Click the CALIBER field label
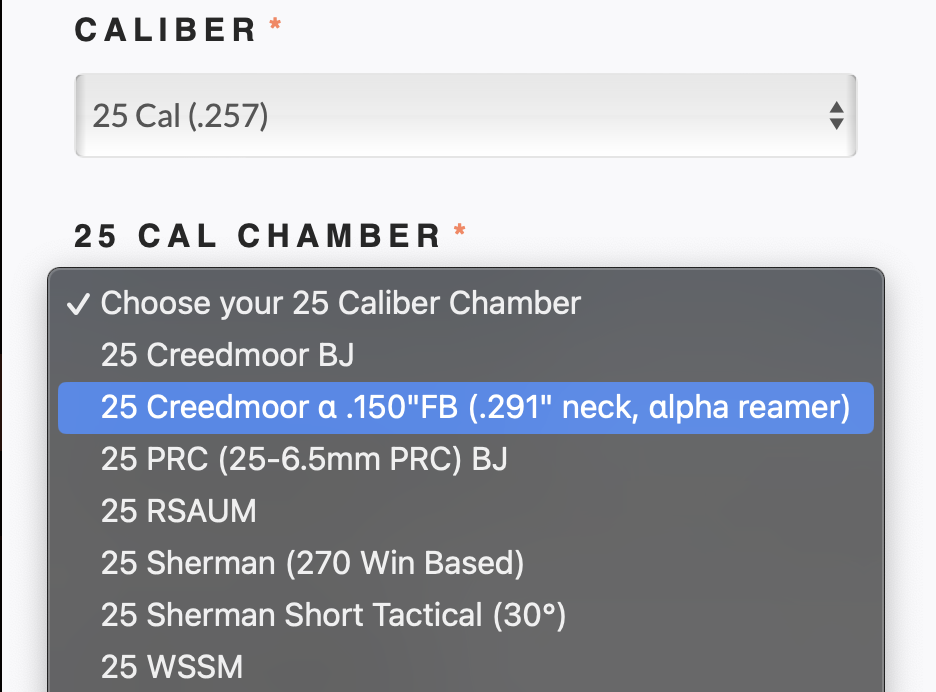Screen dimensions: 936x692 coord(166,29)
